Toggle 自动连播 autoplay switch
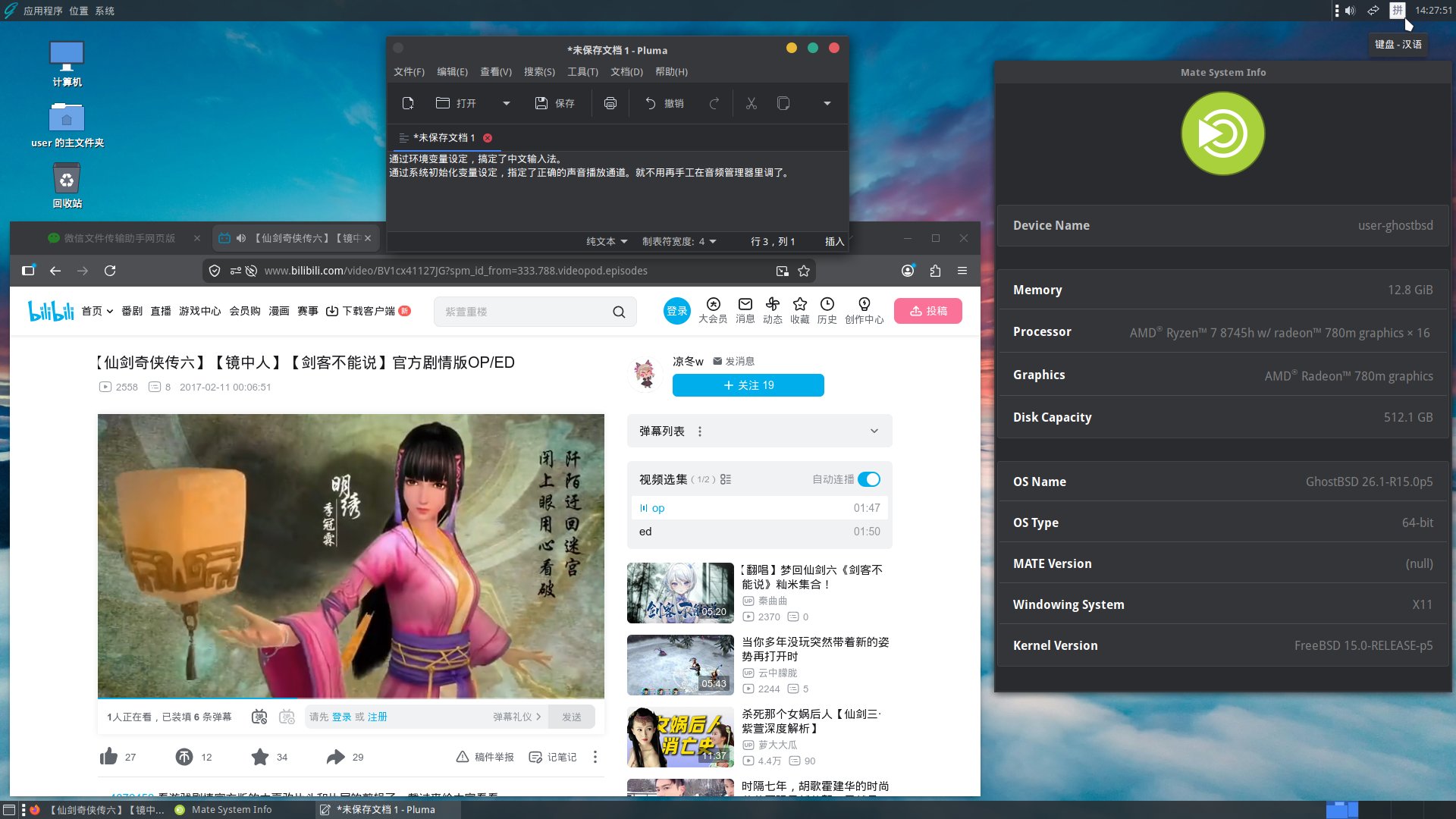The image size is (1456, 819). tap(869, 479)
